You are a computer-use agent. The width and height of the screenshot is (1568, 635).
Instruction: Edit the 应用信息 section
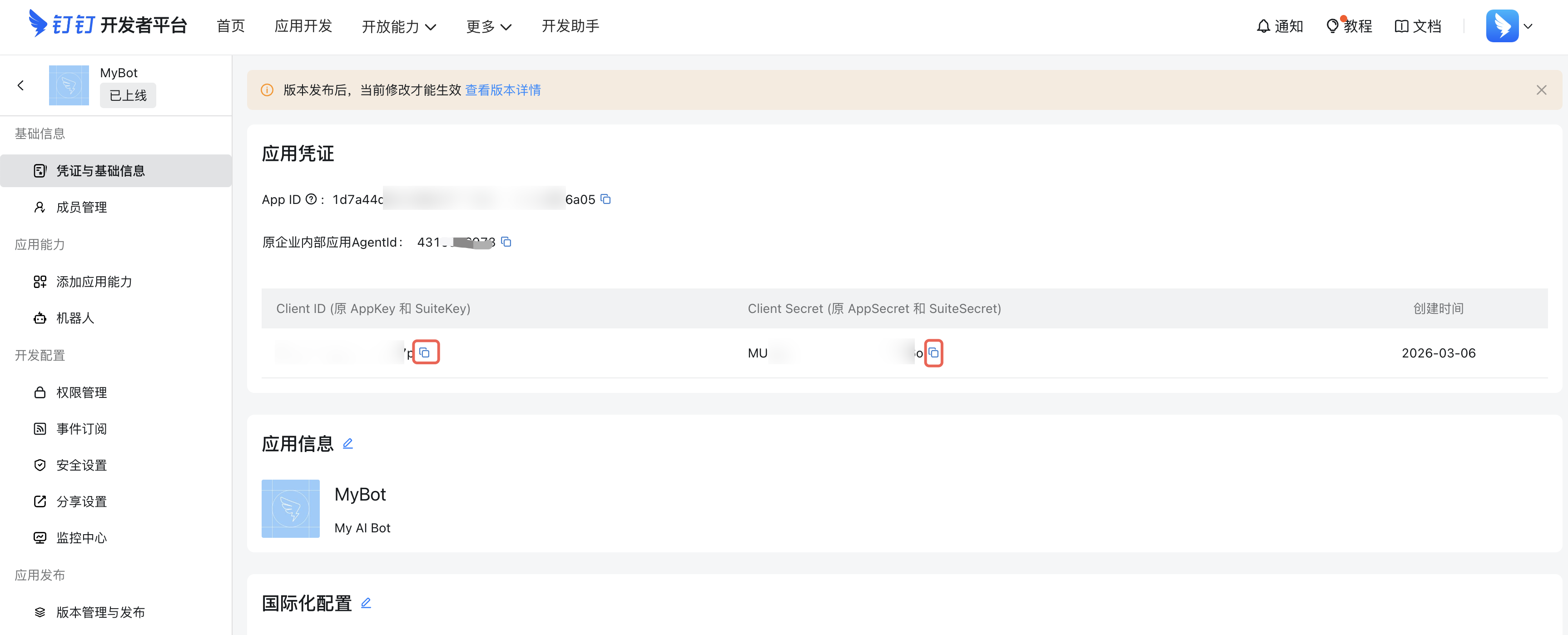click(347, 443)
